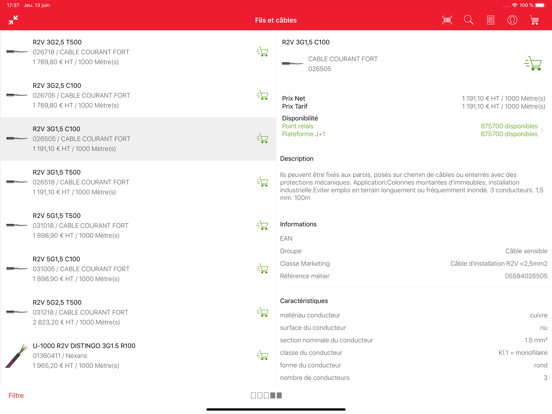The height and width of the screenshot is (414, 552).
Task: Click the Prix Tarif label
Action: click(x=294, y=106)
